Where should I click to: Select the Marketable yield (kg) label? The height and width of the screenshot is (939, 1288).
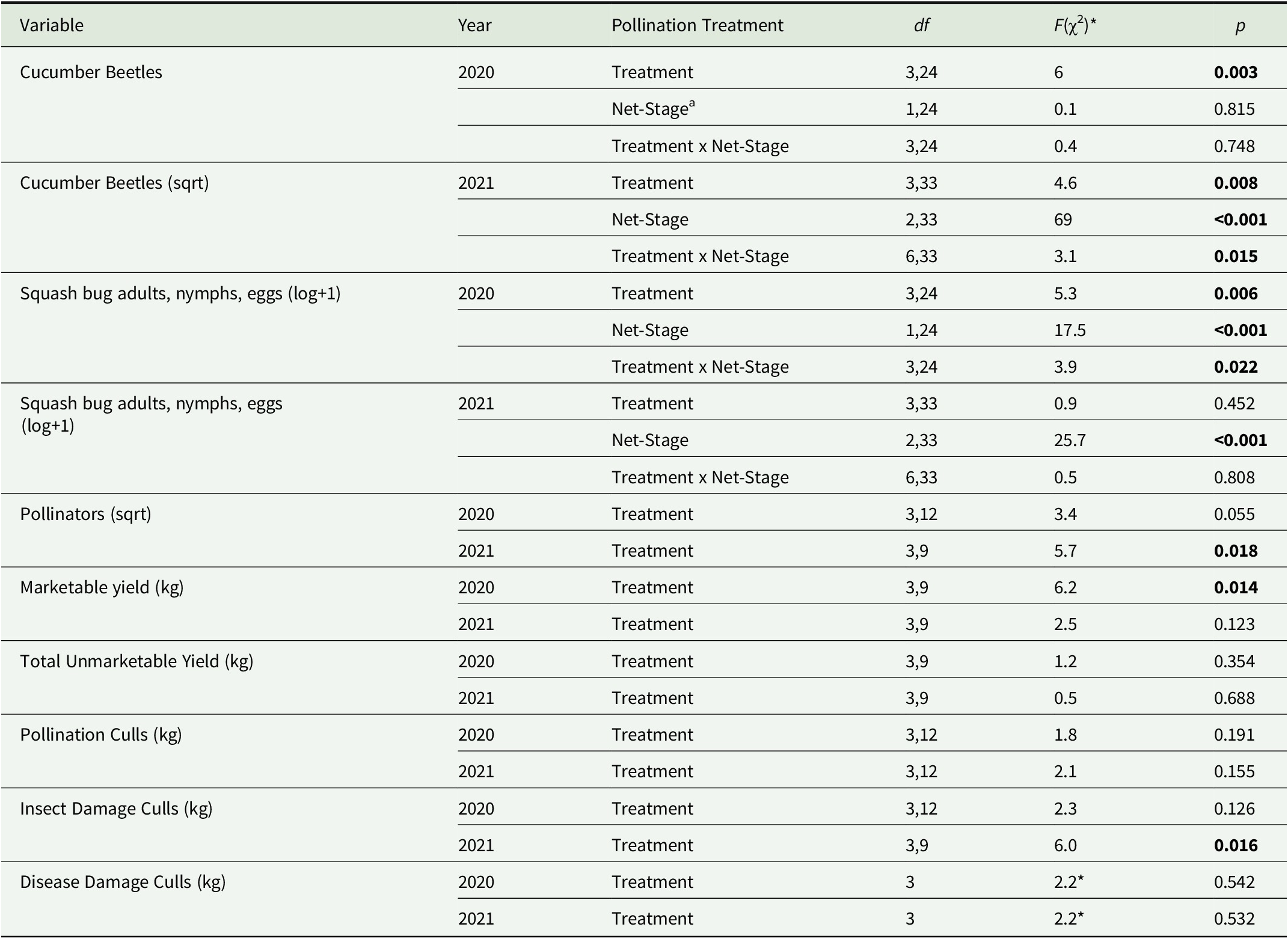[x=102, y=587]
